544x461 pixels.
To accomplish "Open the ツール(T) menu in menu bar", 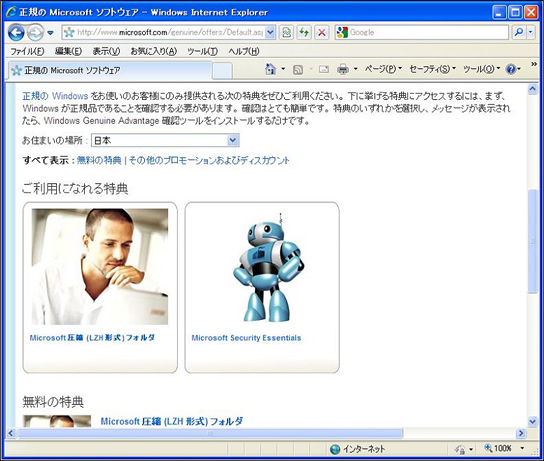I will (203, 51).
